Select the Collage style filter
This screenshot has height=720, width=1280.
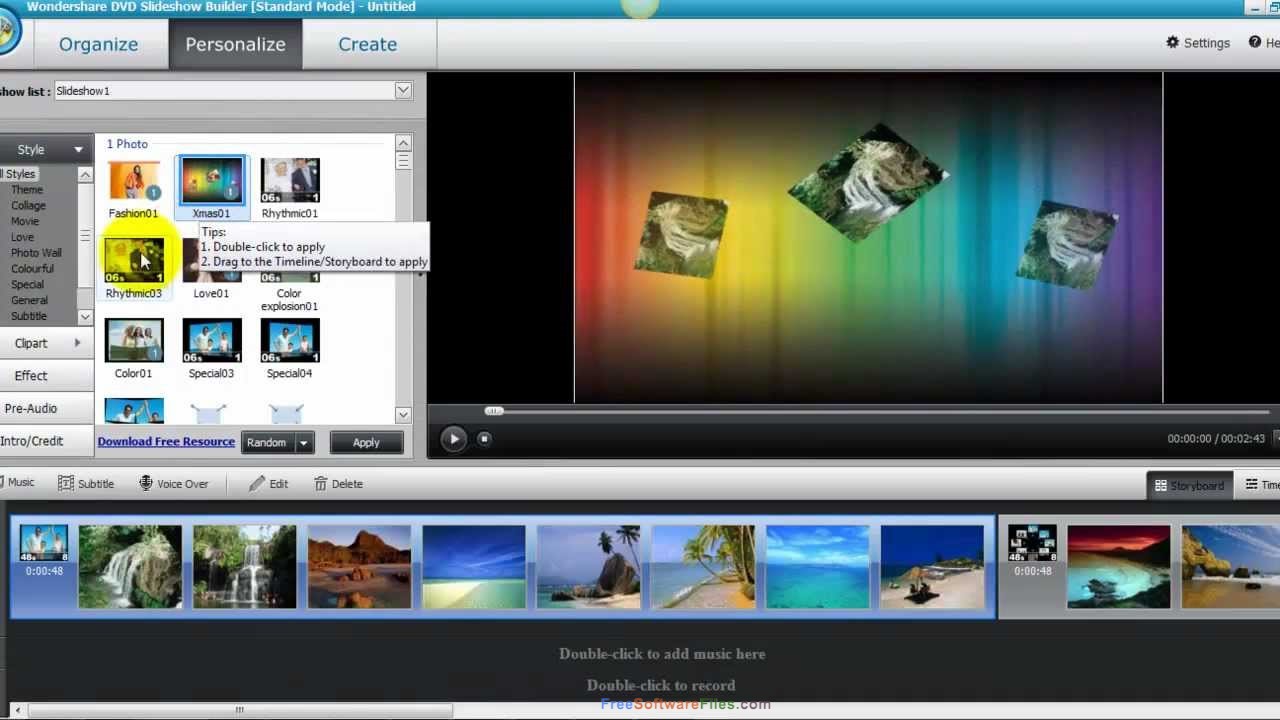[x=28, y=206]
